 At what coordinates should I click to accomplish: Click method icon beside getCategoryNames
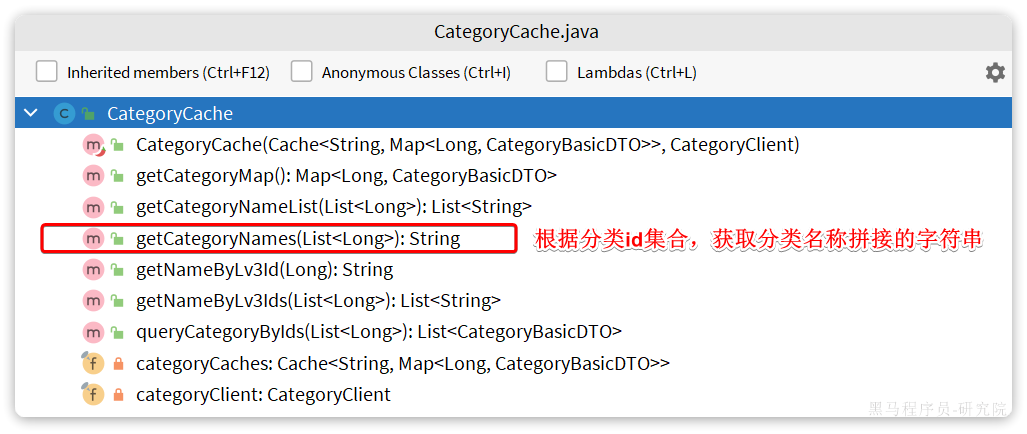click(x=94, y=239)
